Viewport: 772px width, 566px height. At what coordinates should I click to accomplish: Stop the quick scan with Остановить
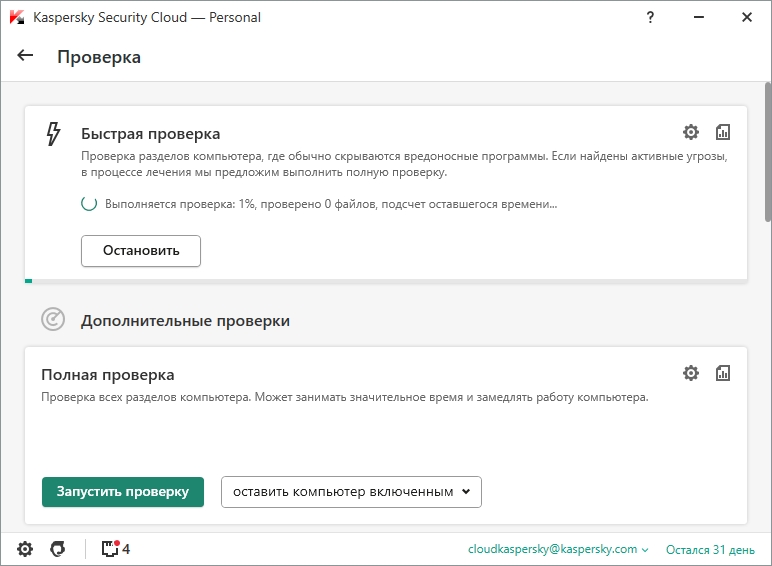point(141,251)
